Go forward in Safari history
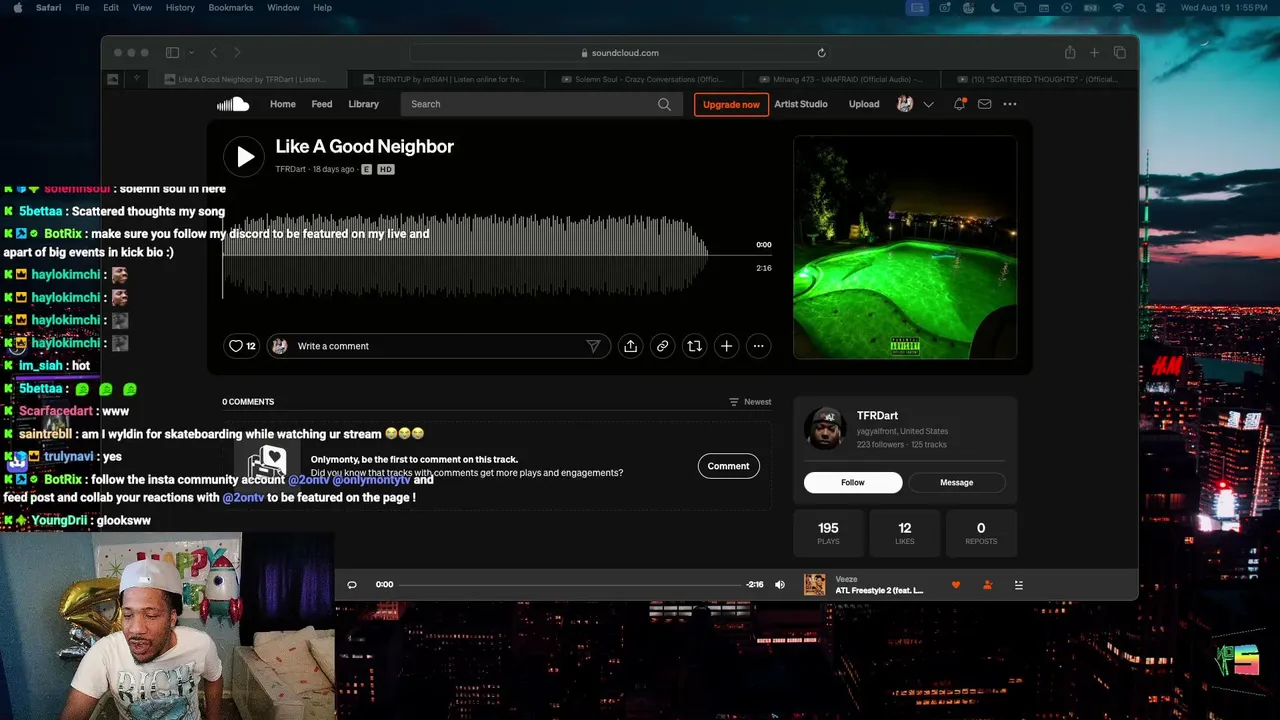1280x720 pixels. tap(237, 52)
